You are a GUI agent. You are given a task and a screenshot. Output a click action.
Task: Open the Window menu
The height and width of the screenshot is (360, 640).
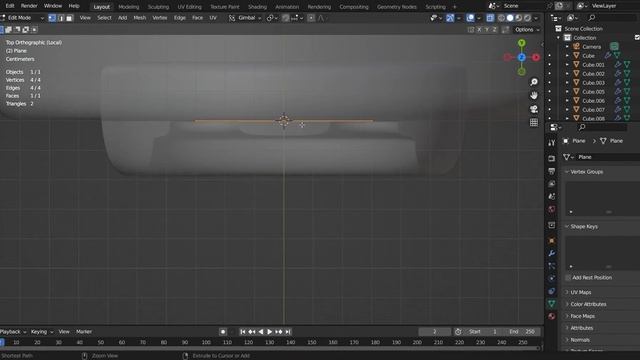pyautogui.click(x=53, y=6)
